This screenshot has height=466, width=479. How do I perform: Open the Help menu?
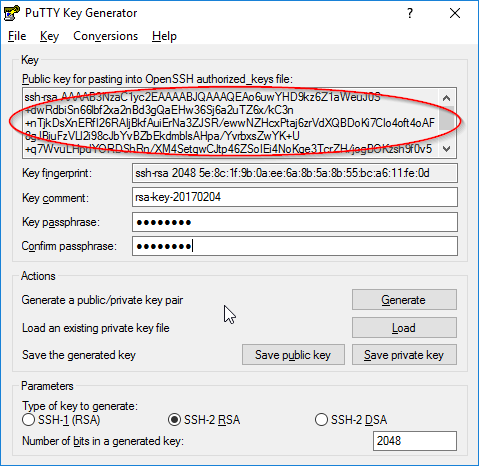coord(164,36)
